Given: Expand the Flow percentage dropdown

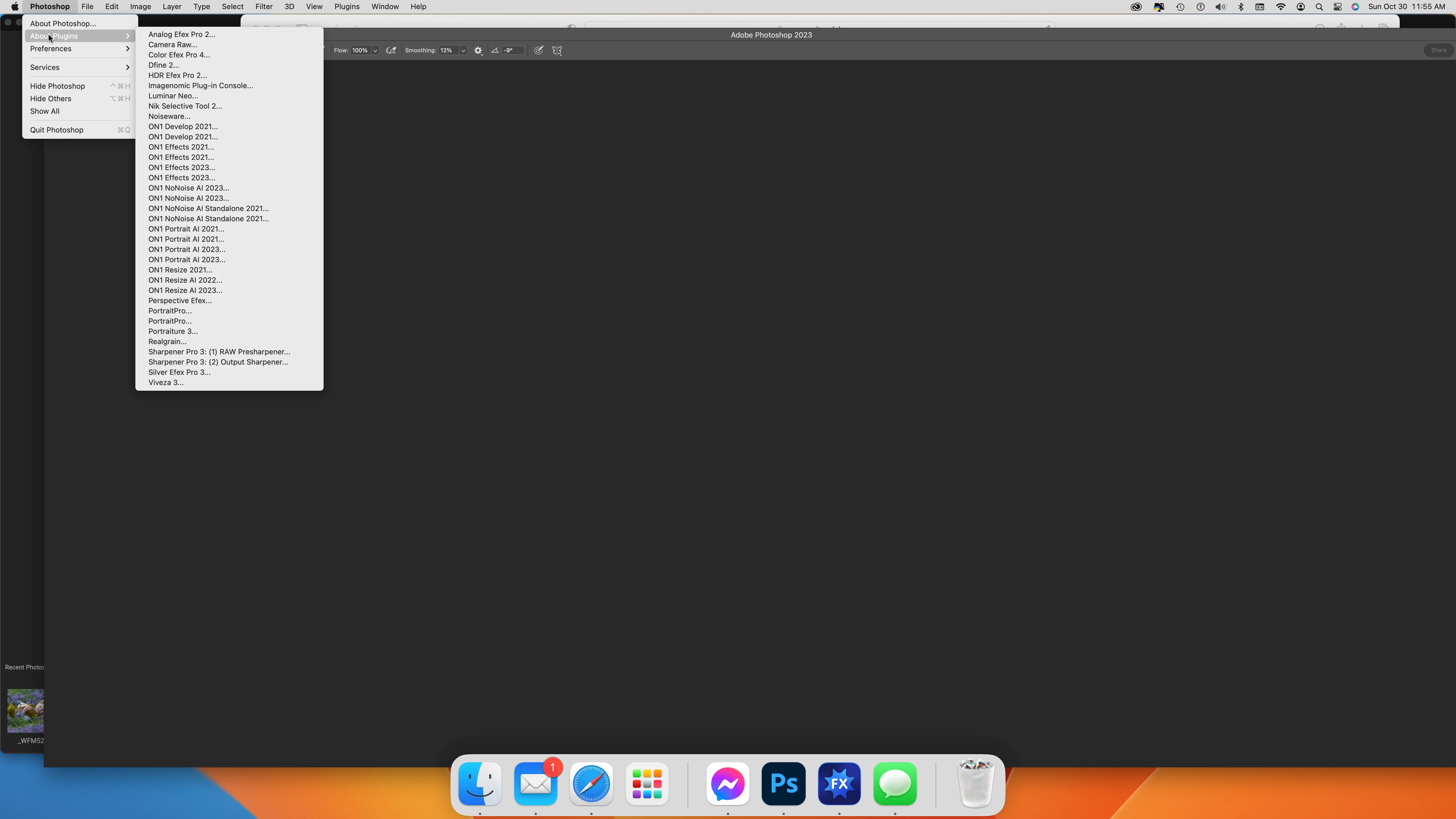Looking at the screenshot, I should point(375,50).
